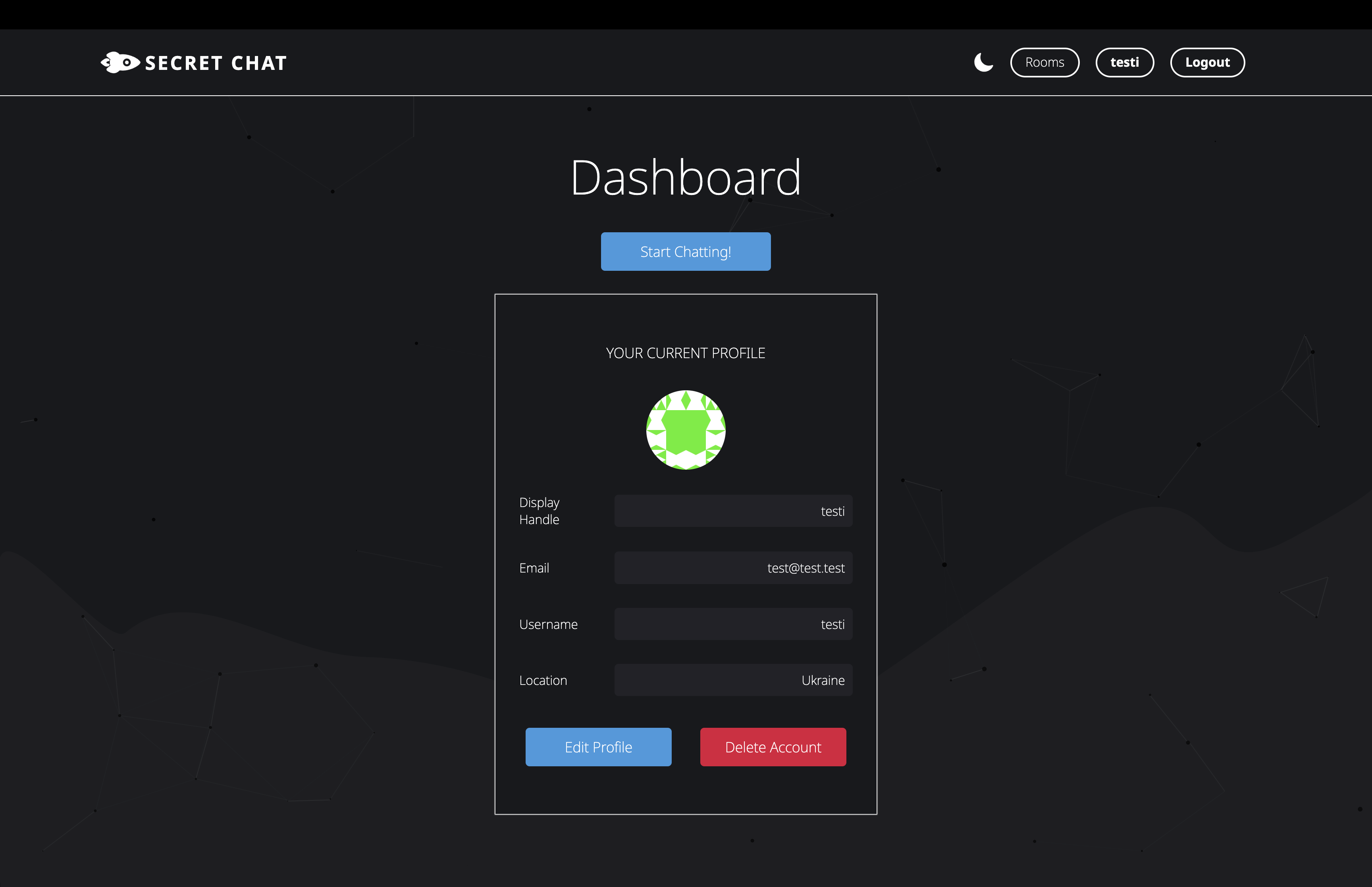Click the Display Handle label
Viewport: 1372px width, 887px height.
click(540, 511)
